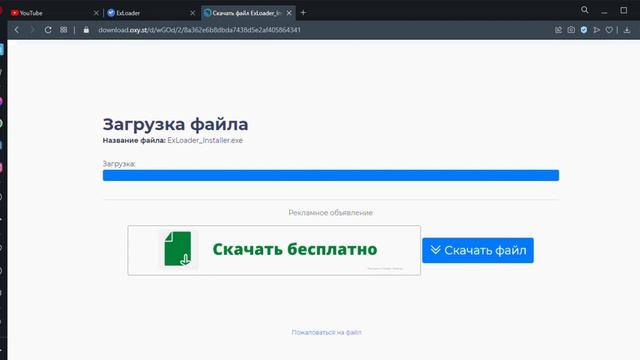
Task: Switch to the ExLoader tab
Action: pyautogui.click(x=150, y=13)
